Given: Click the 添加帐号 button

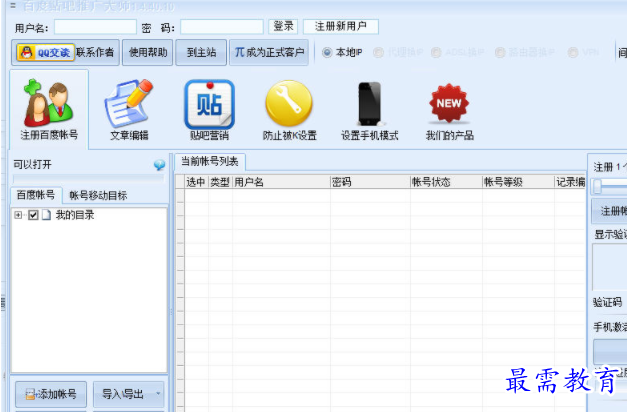Looking at the screenshot, I should [51, 394].
